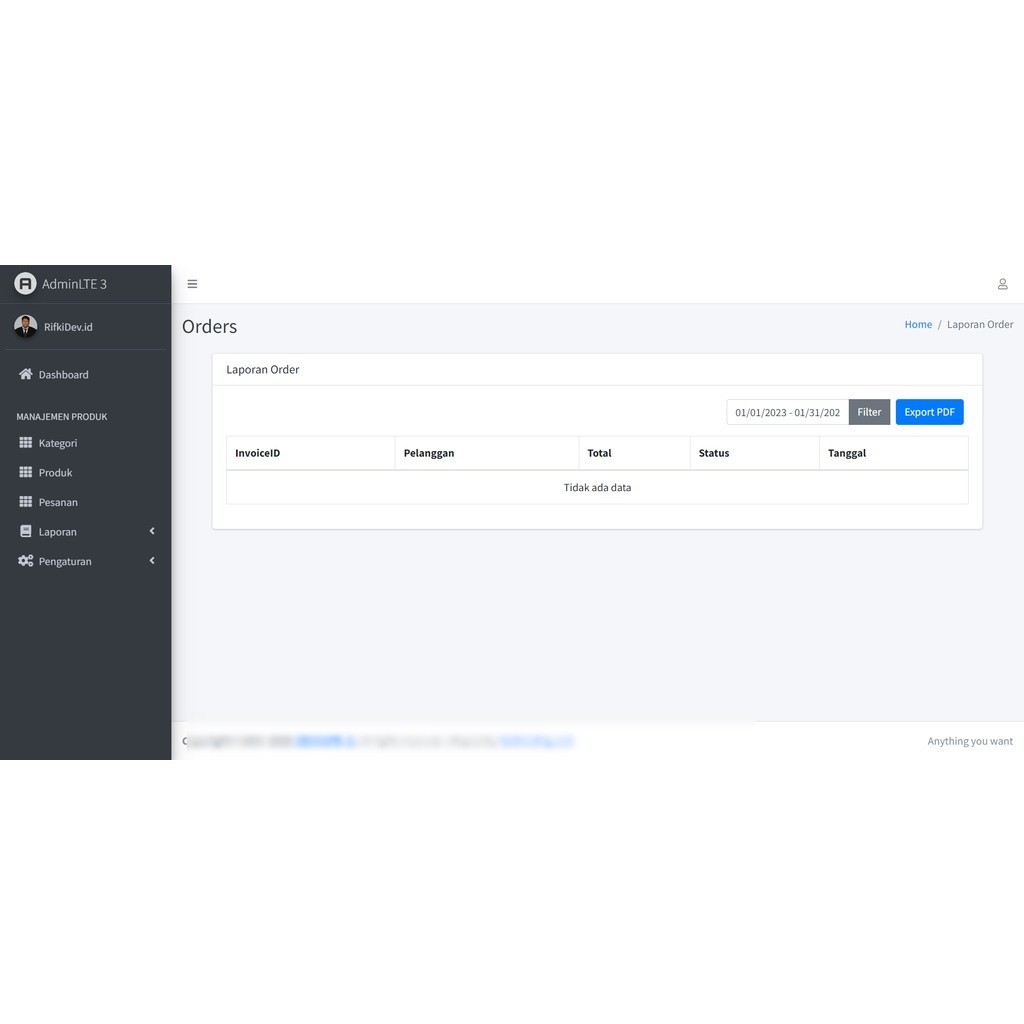
Task: Click the Pesanan grid icon
Action: [25, 502]
